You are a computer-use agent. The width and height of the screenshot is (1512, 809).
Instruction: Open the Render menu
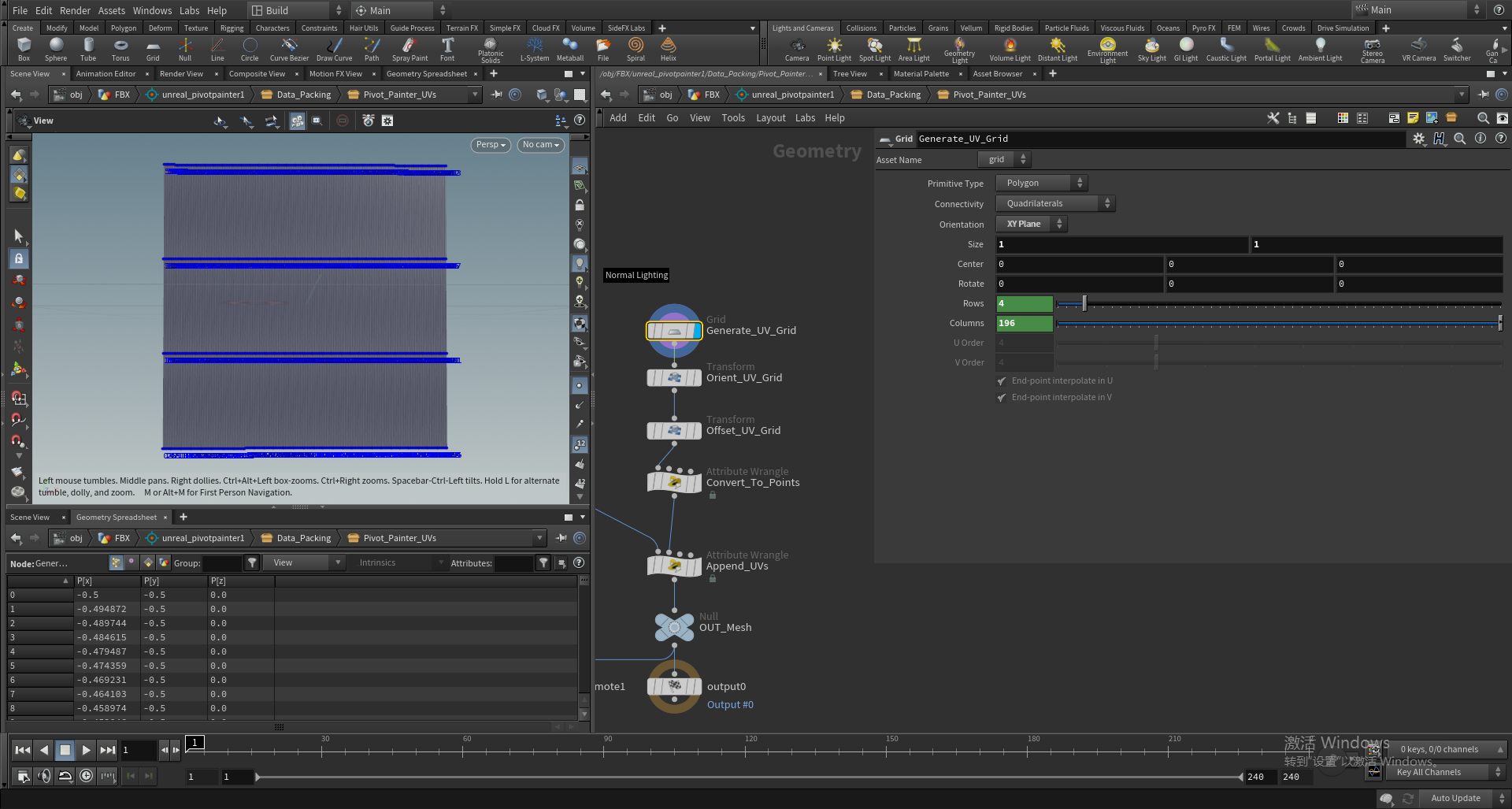pyautogui.click(x=75, y=10)
